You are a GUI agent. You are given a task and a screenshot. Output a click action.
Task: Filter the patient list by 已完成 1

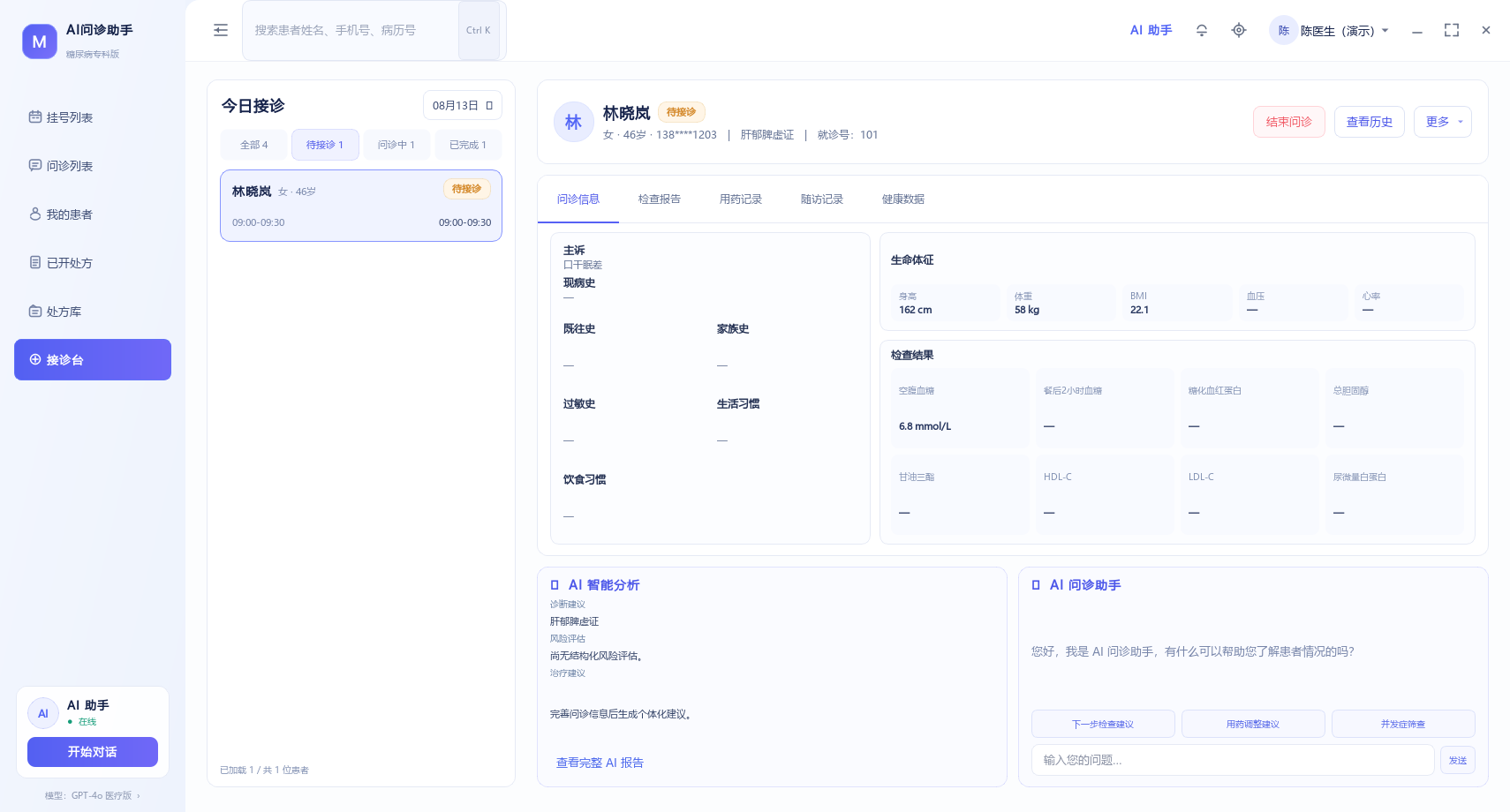coord(468,145)
